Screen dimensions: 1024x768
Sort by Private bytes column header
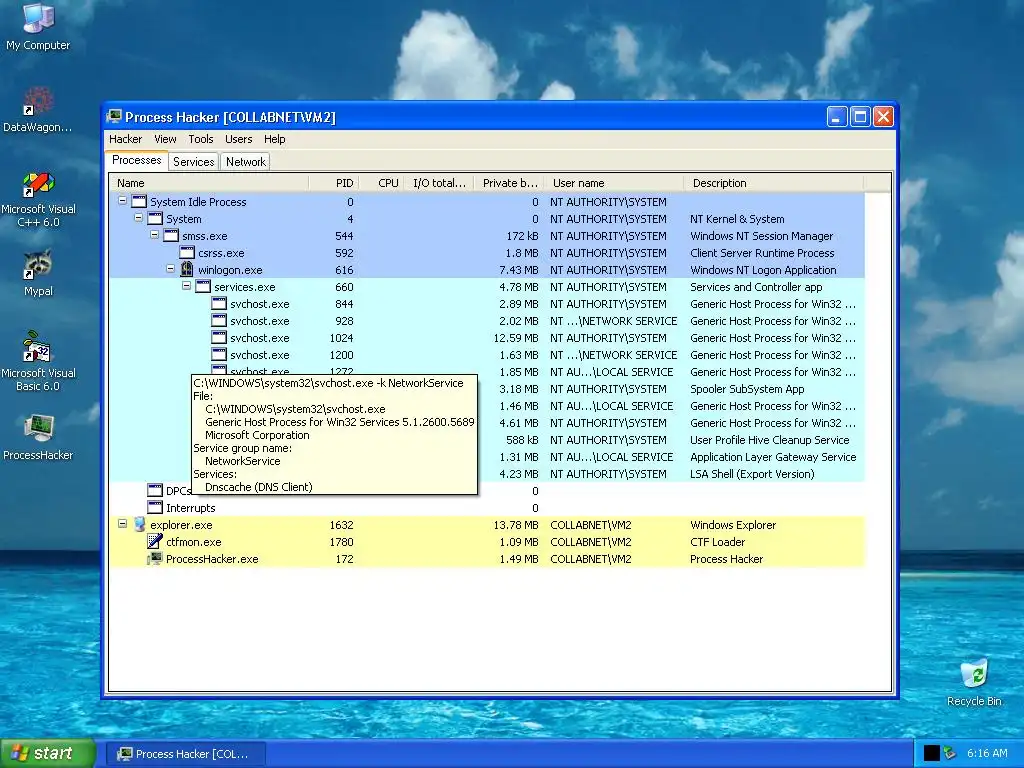510,183
